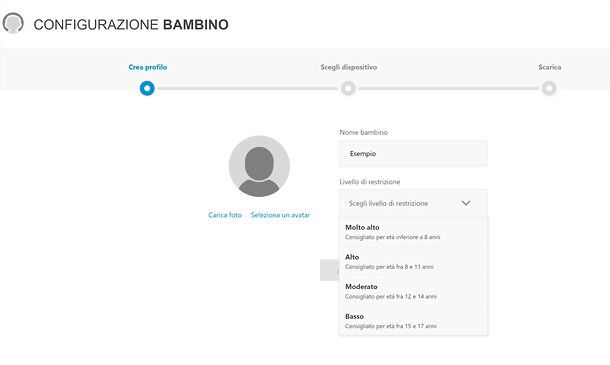Screen dimensions: 610x365
Task: Click the Nome bambino label
Action: tap(363, 132)
